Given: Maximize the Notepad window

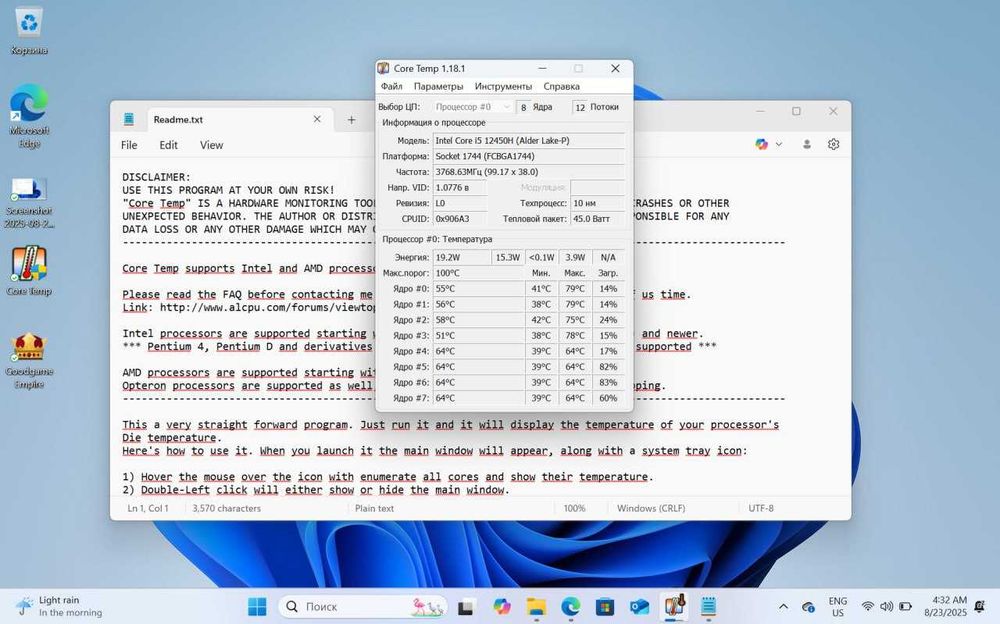Looking at the screenshot, I should [x=797, y=111].
